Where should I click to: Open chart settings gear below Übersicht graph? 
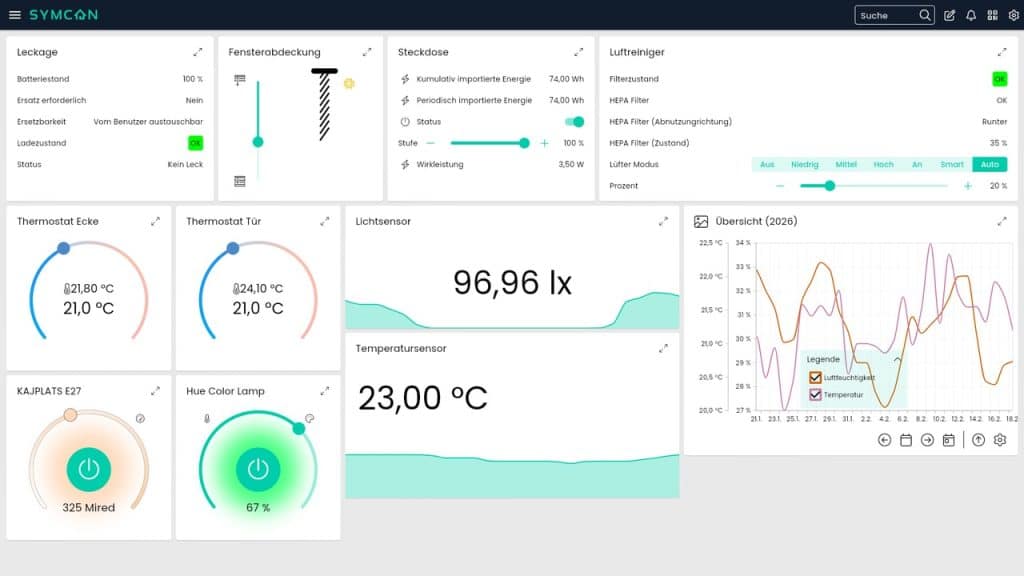[999, 440]
